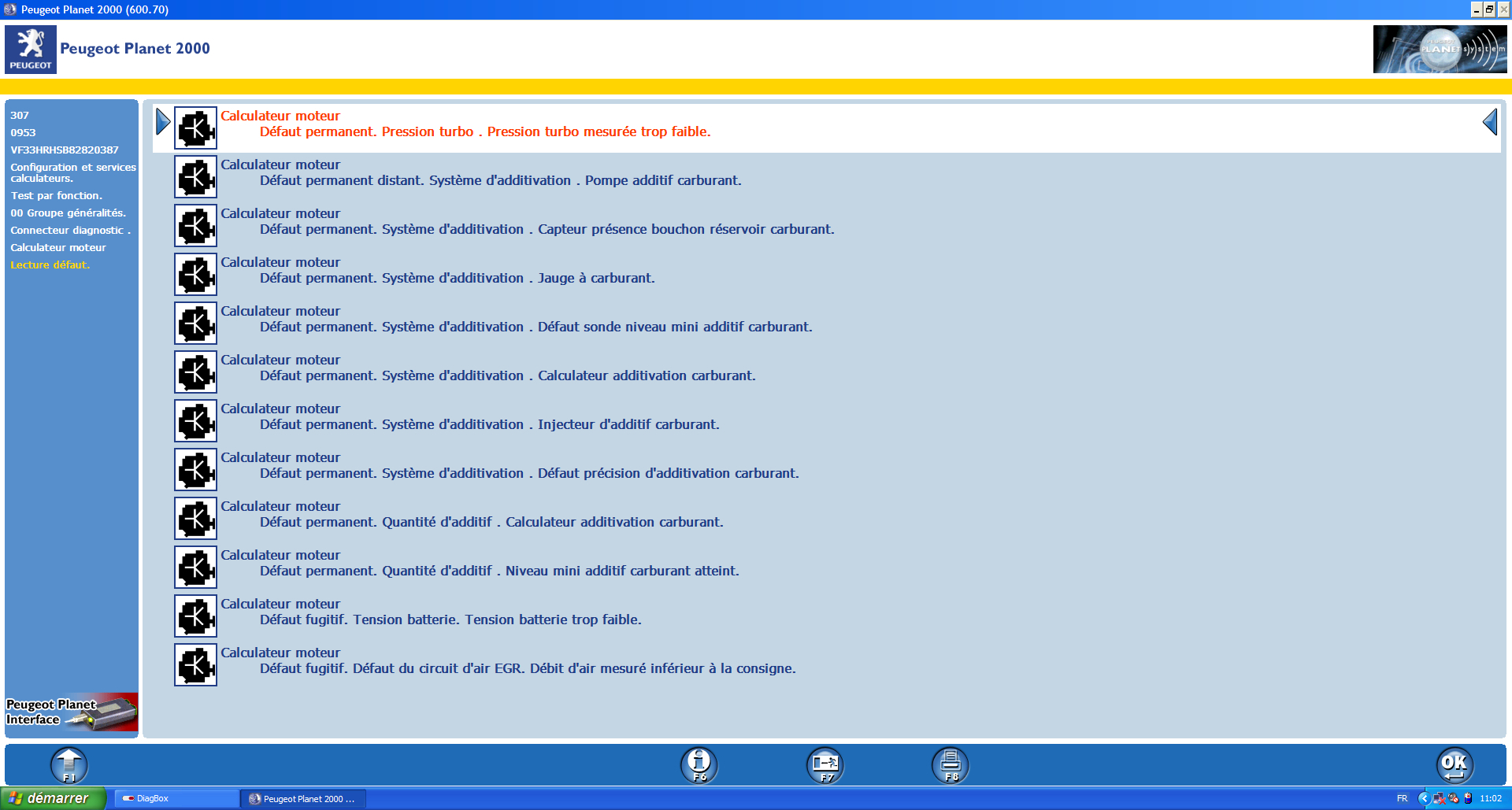This screenshot has height=810, width=1512.
Task: Confirm with the OK button
Action: click(1455, 765)
